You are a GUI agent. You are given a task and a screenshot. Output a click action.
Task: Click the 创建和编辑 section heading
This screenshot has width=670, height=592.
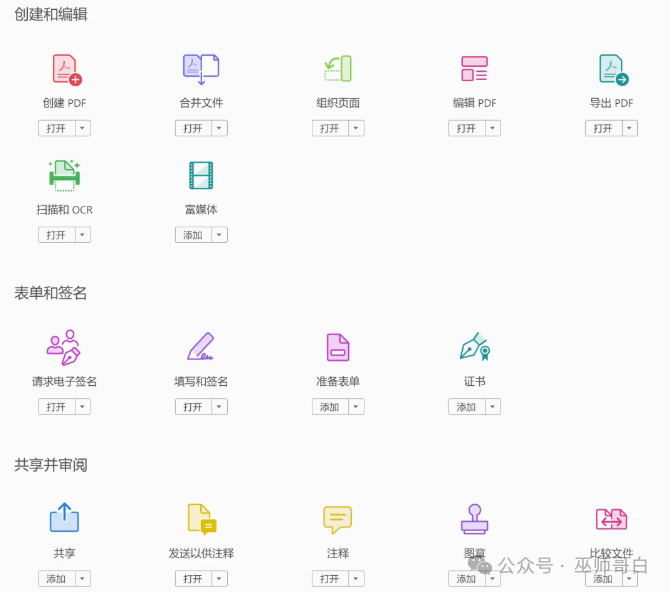[x=51, y=15]
